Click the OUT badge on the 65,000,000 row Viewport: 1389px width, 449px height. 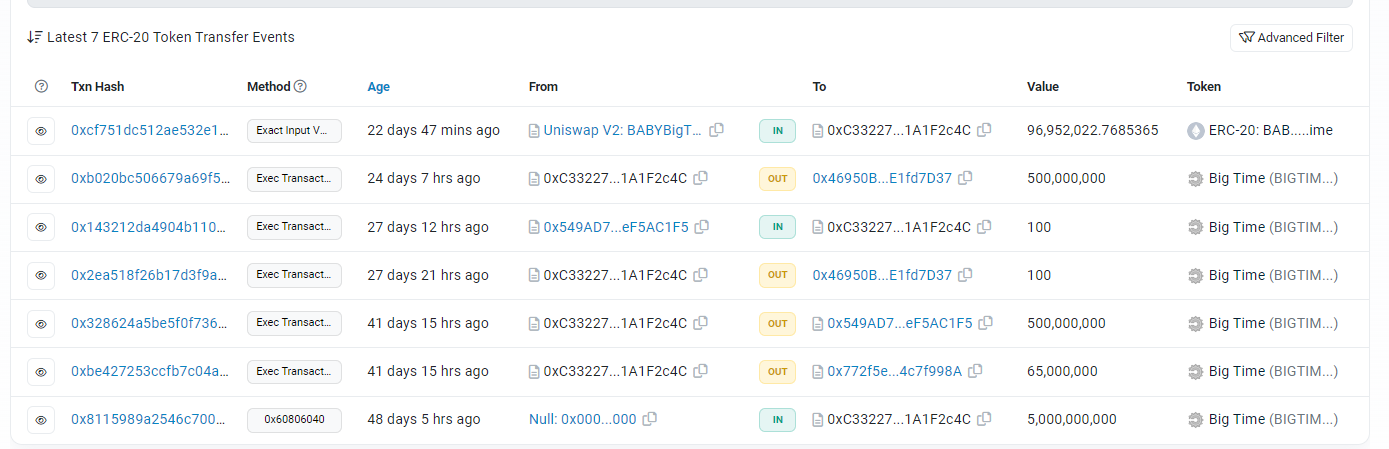777,371
